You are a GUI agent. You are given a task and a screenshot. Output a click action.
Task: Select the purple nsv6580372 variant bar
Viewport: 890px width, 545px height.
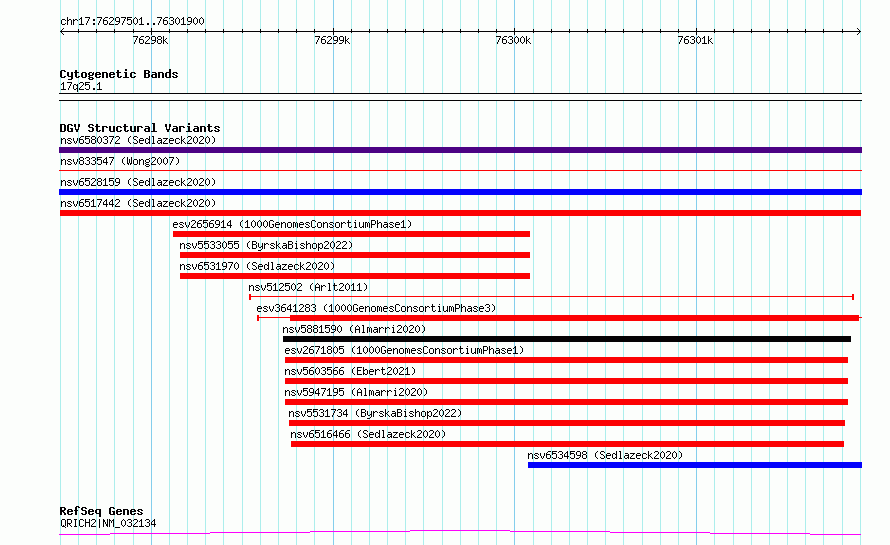pos(460,150)
